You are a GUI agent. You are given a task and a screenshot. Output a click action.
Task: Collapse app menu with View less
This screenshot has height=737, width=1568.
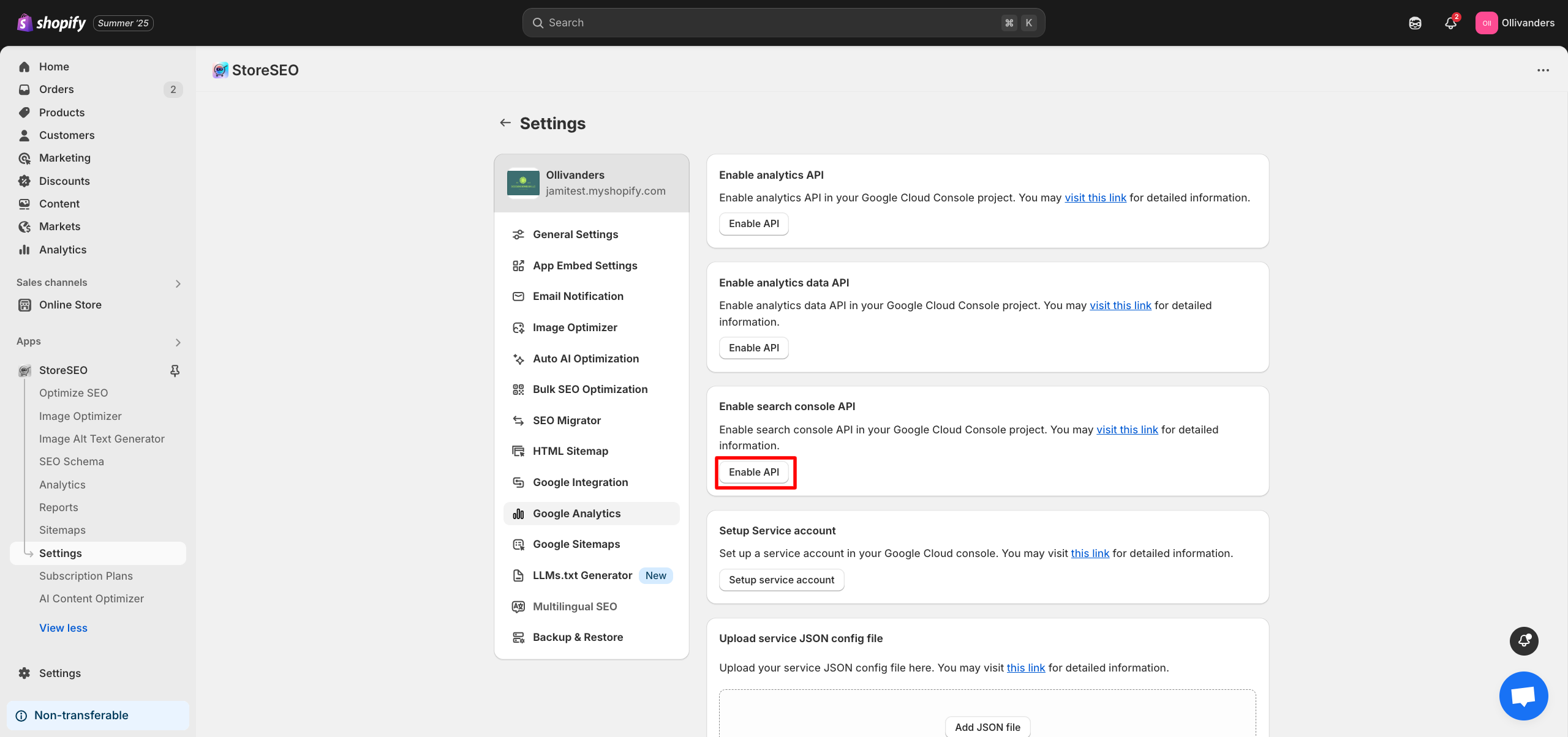coord(63,628)
